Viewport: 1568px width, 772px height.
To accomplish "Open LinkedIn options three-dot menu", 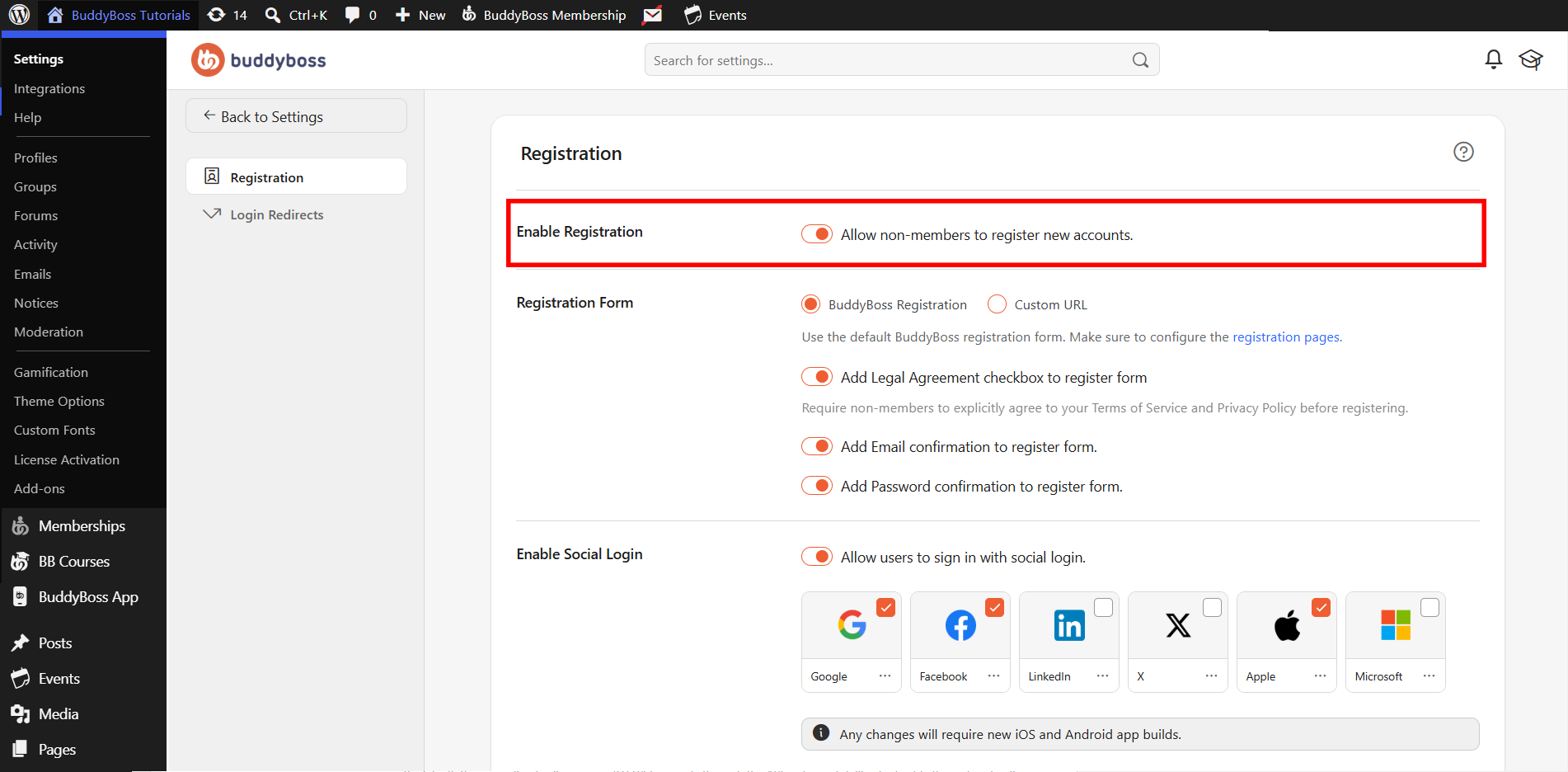I will [x=1102, y=676].
